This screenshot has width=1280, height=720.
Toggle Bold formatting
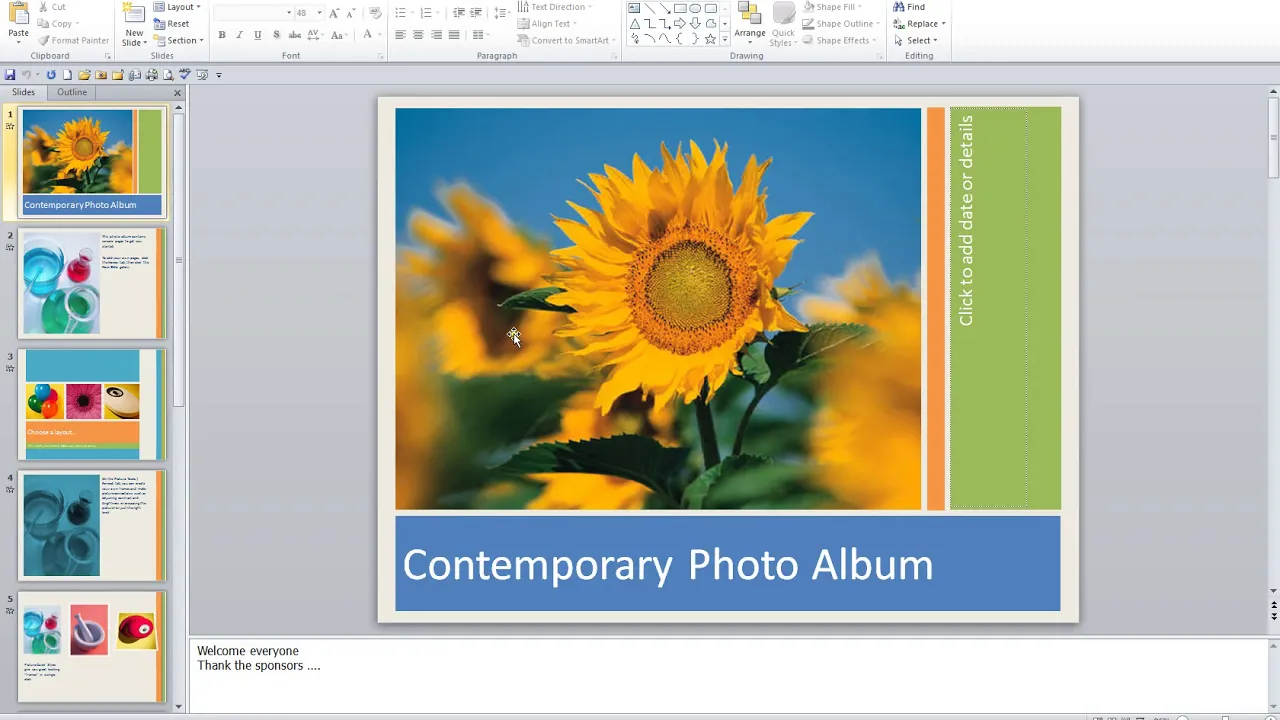tap(222, 35)
